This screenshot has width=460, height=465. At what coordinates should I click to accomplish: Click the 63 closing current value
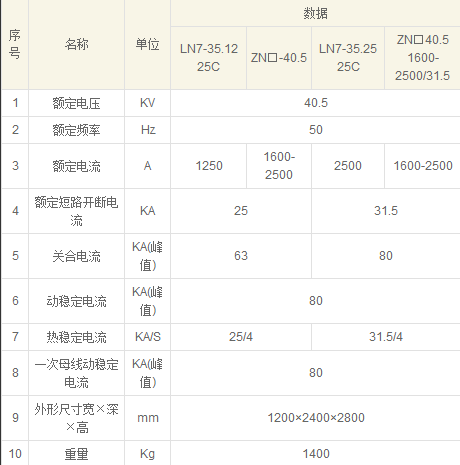pos(241,256)
